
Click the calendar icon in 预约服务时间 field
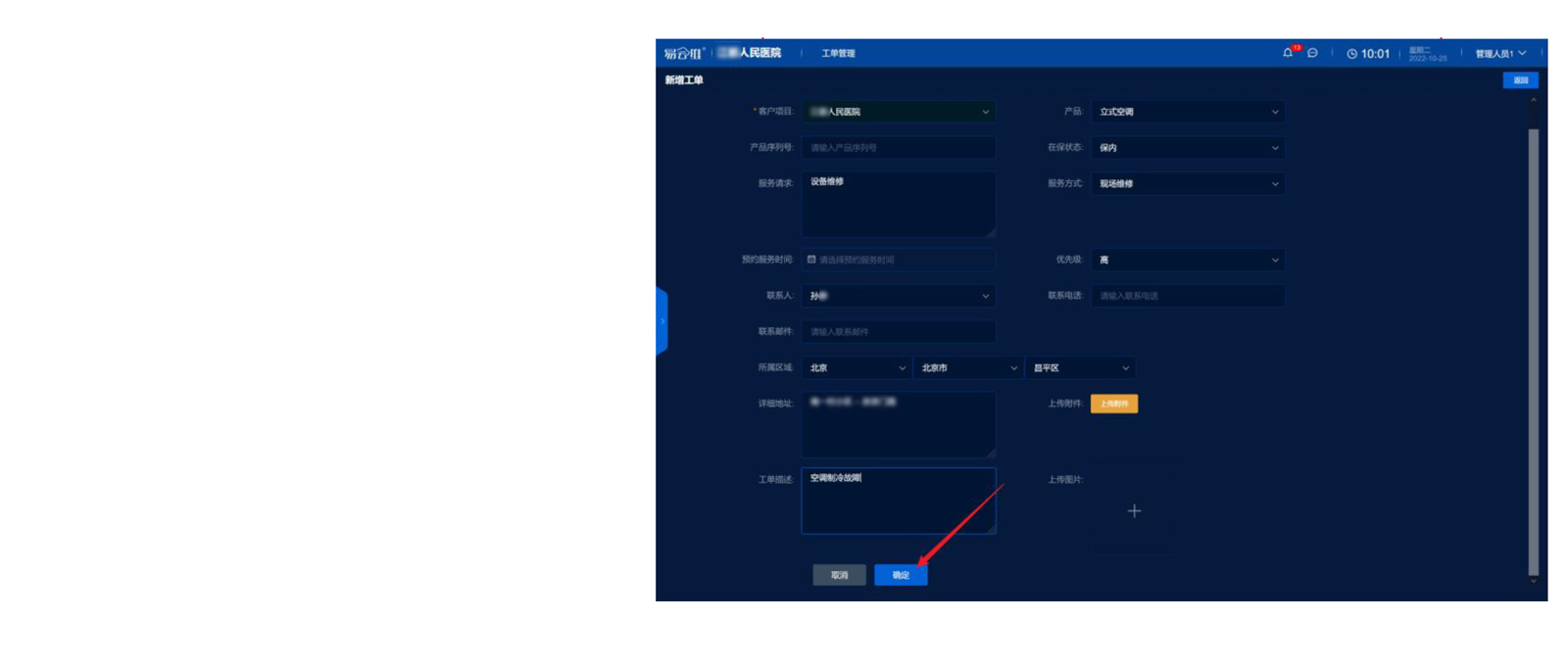tap(811, 260)
